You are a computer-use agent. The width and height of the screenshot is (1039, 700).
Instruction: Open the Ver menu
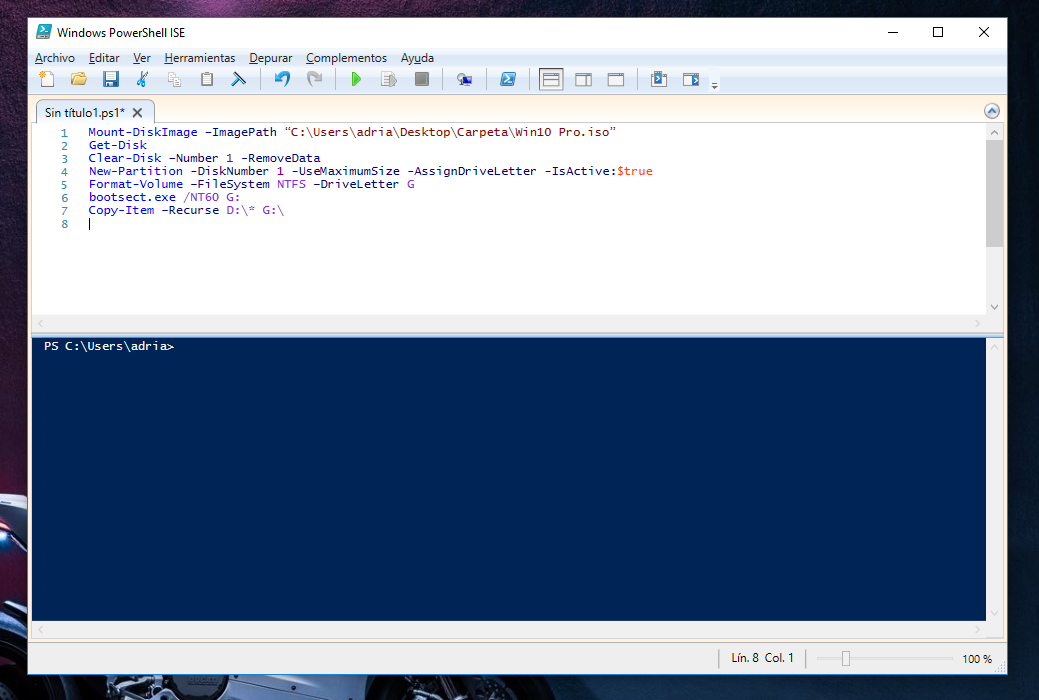coord(142,58)
